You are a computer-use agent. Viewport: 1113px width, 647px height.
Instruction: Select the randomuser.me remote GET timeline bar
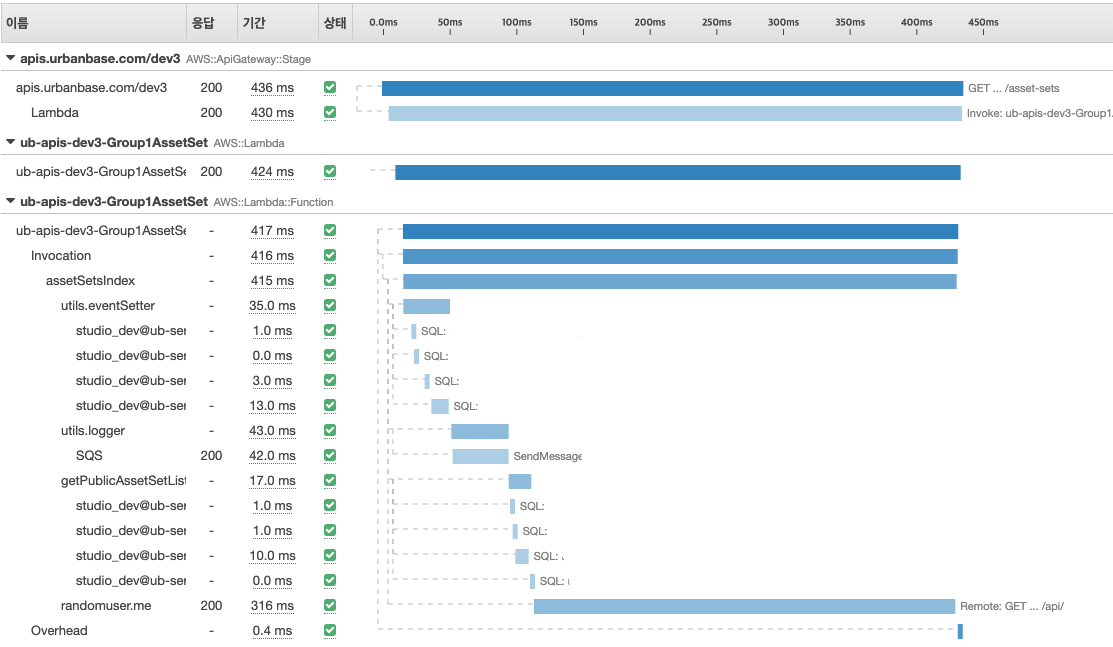[744, 606]
